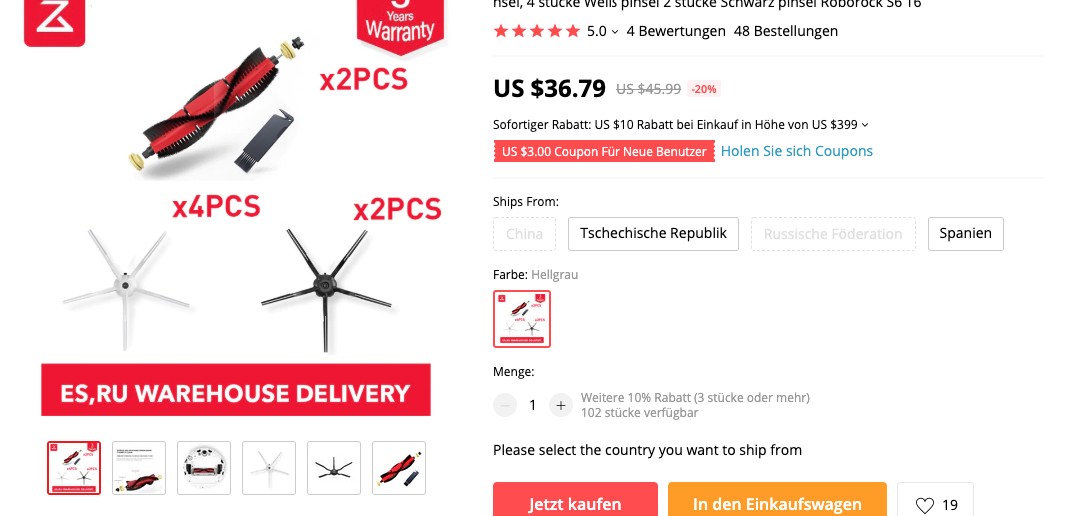Click the US $3.00 new user coupon
This screenshot has height=516, width=1071.
point(604,151)
